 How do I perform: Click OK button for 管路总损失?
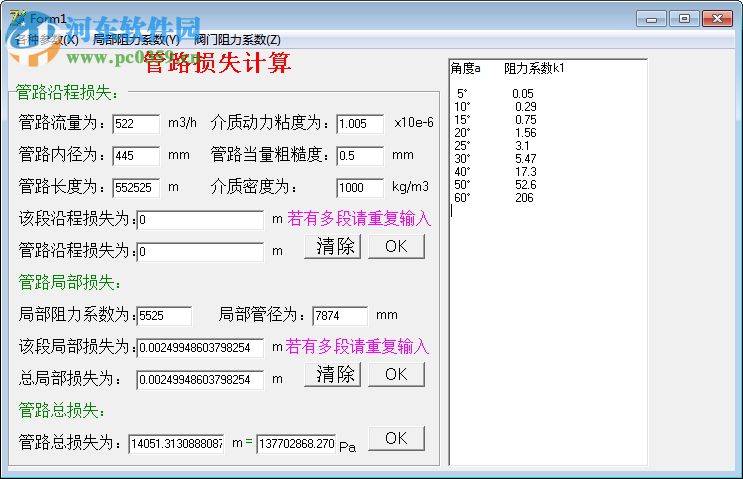(x=397, y=439)
